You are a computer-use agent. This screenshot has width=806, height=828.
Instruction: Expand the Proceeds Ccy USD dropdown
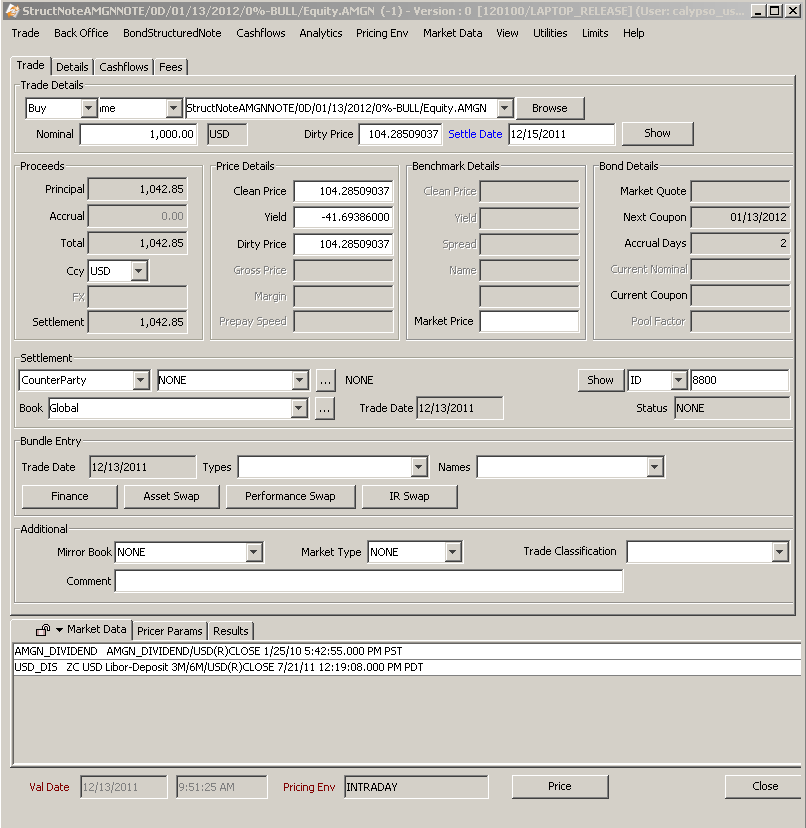point(138,271)
